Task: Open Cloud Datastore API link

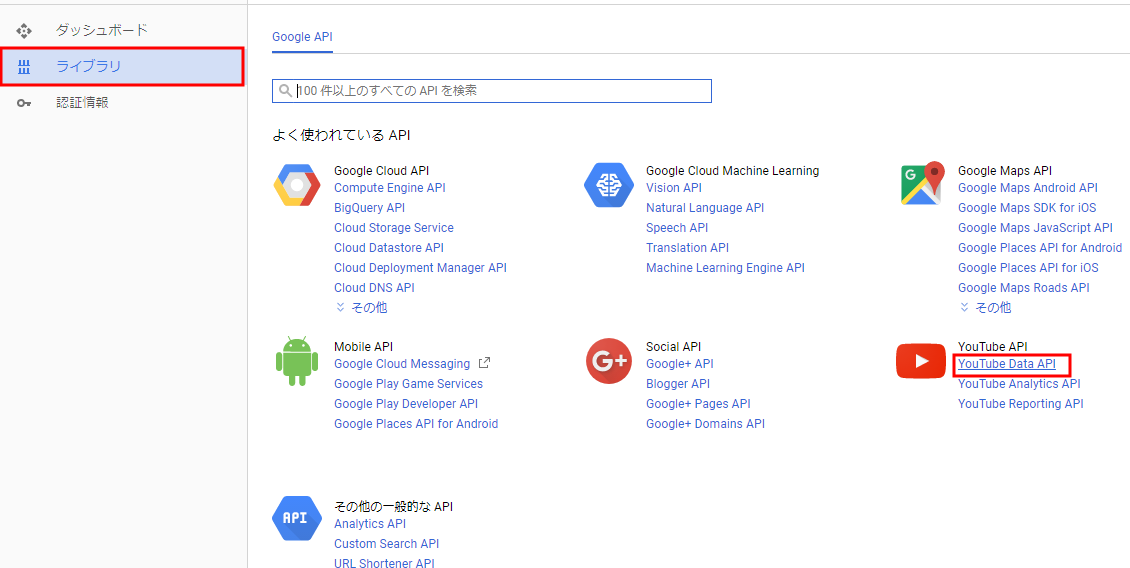Action: click(x=389, y=248)
